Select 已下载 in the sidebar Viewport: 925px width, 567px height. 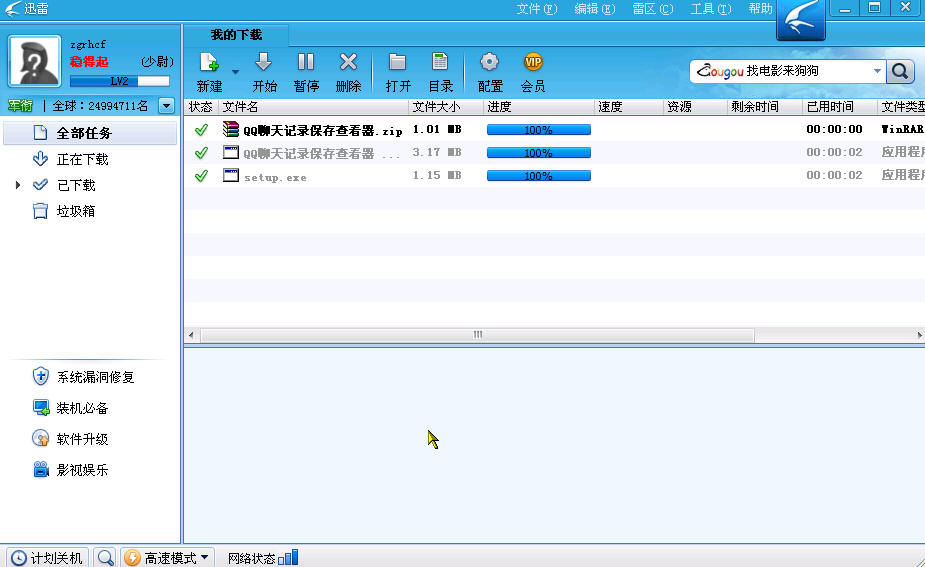pos(76,185)
